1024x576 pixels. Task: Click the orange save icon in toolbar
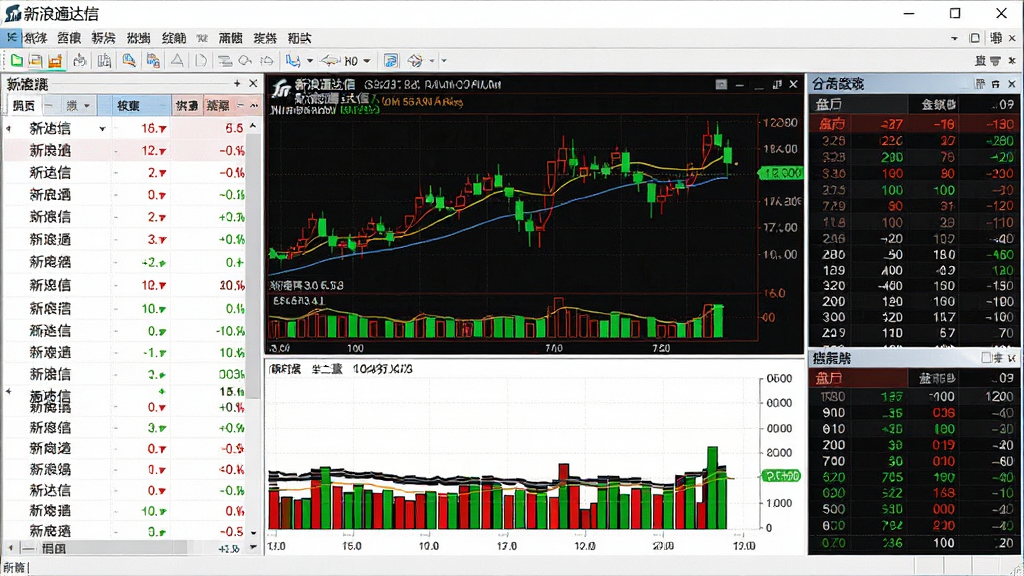pos(55,61)
